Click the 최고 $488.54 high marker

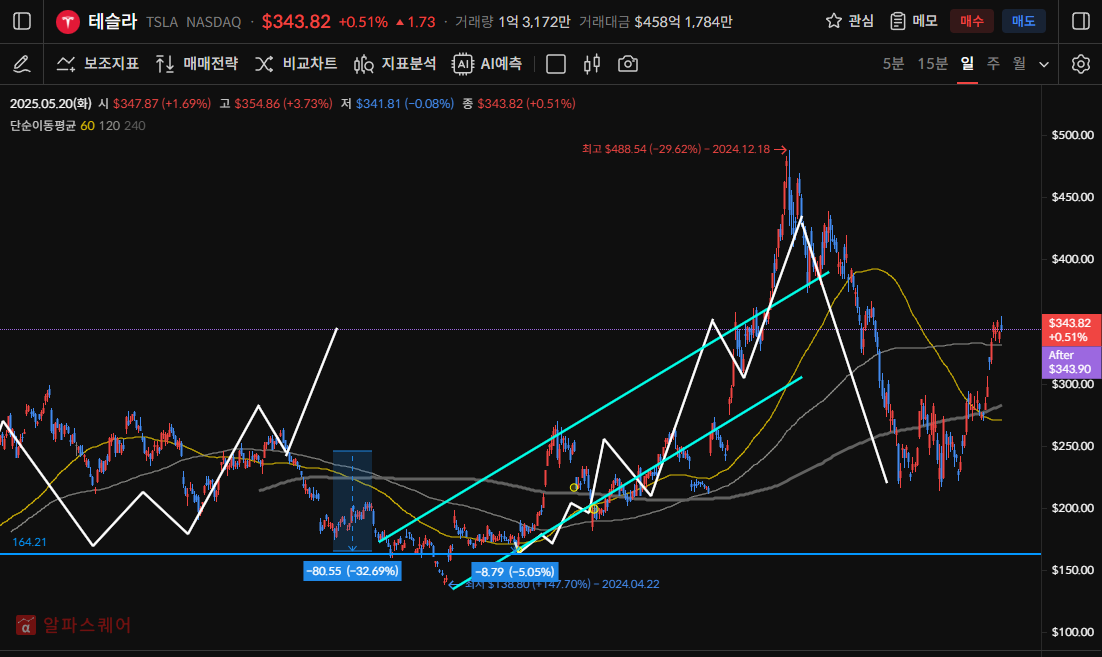point(683,149)
